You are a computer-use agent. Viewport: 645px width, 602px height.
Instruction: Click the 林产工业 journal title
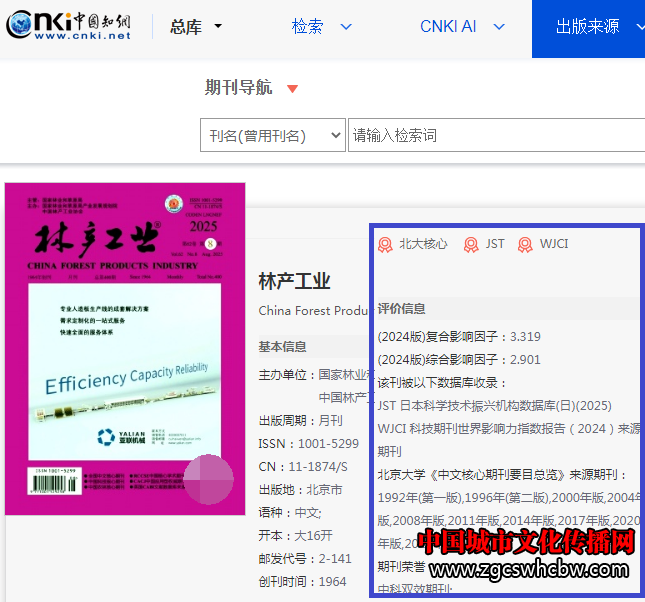pyautogui.click(x=294, y=281)
